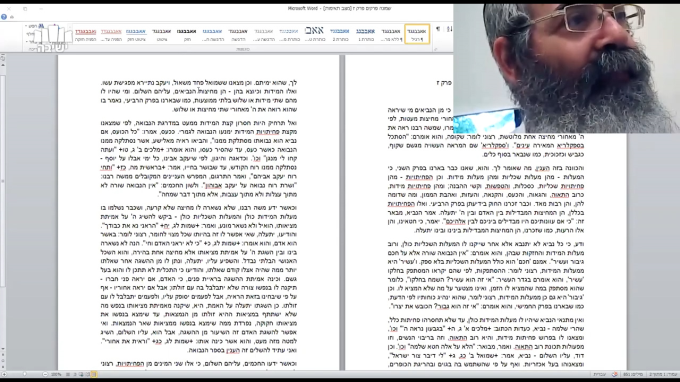Apply the הדגשה (Emphasis) style
680x382 pixels.
(x=238, y=34)
